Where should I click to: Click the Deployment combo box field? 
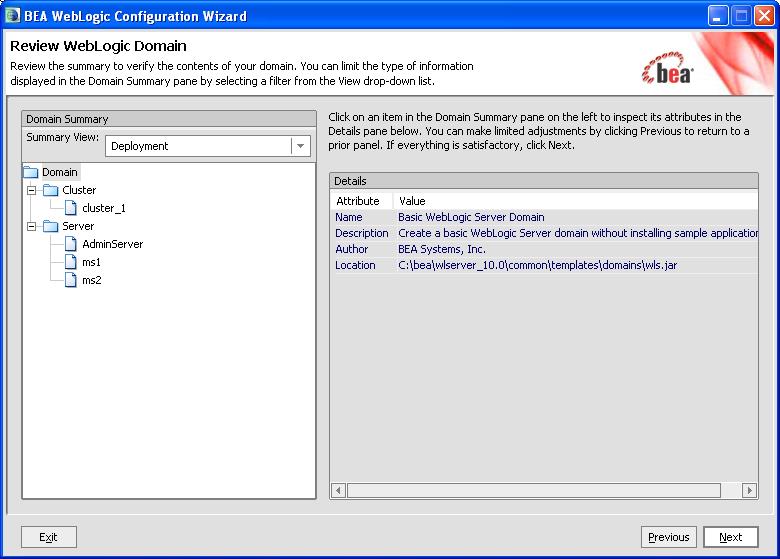point(208,146)
